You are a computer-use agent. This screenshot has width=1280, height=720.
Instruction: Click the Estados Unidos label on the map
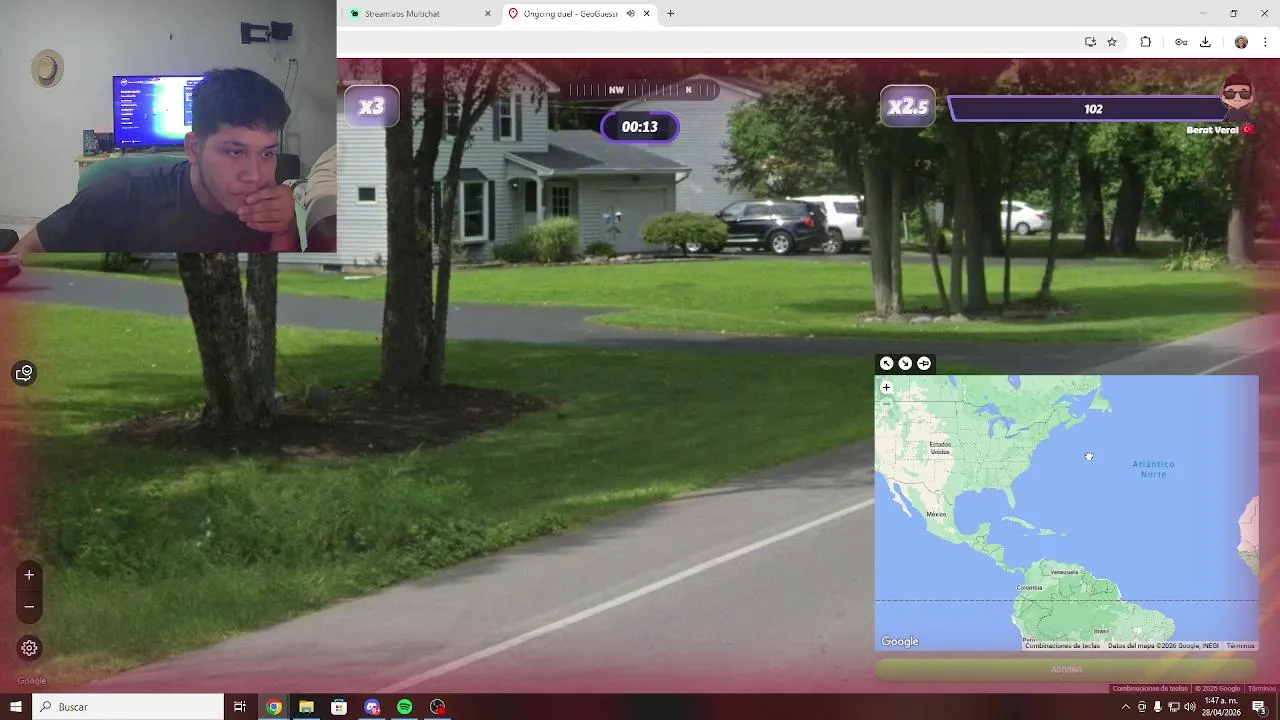tap(940, 448)
